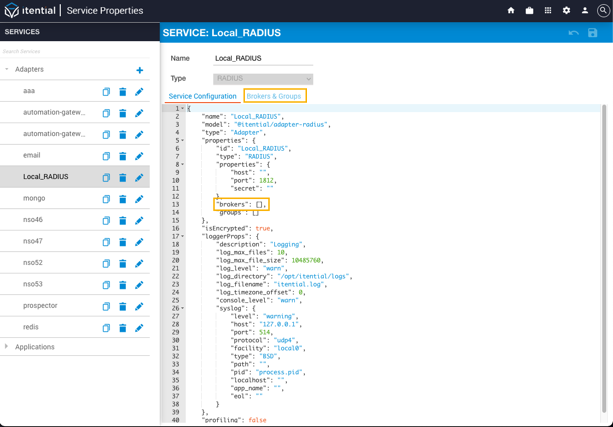Select the nso52 adapter

point(33,263)
